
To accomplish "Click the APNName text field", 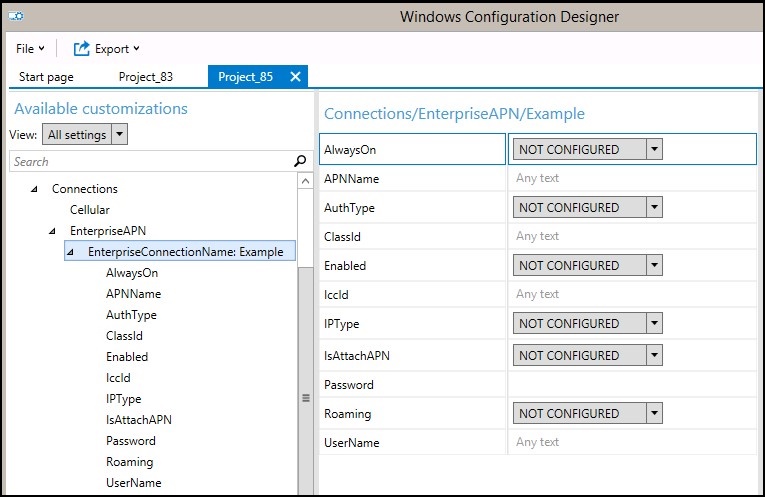I will pyautogui.click(x=630, y=179).
